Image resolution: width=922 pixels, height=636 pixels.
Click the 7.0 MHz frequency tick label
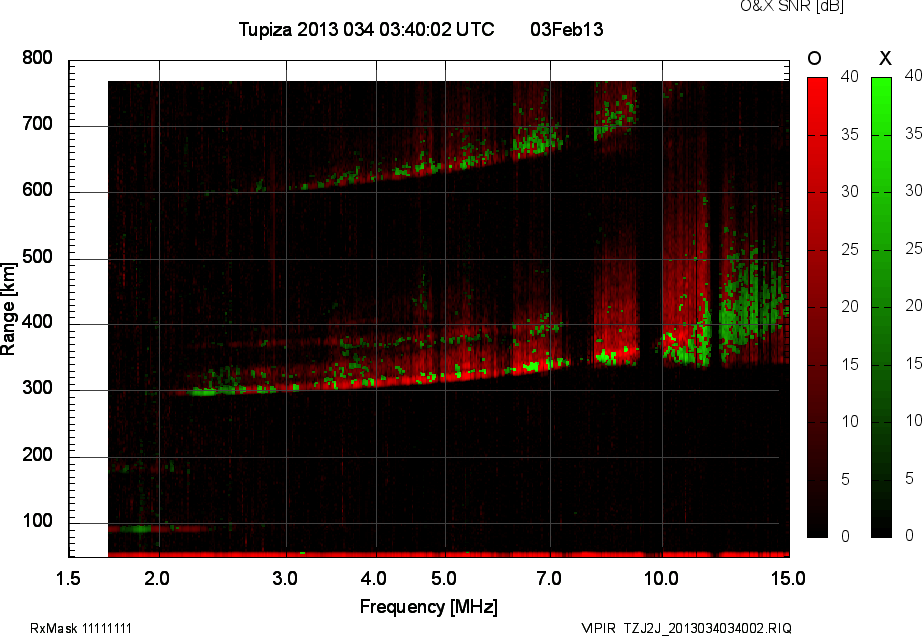point(549,578)
